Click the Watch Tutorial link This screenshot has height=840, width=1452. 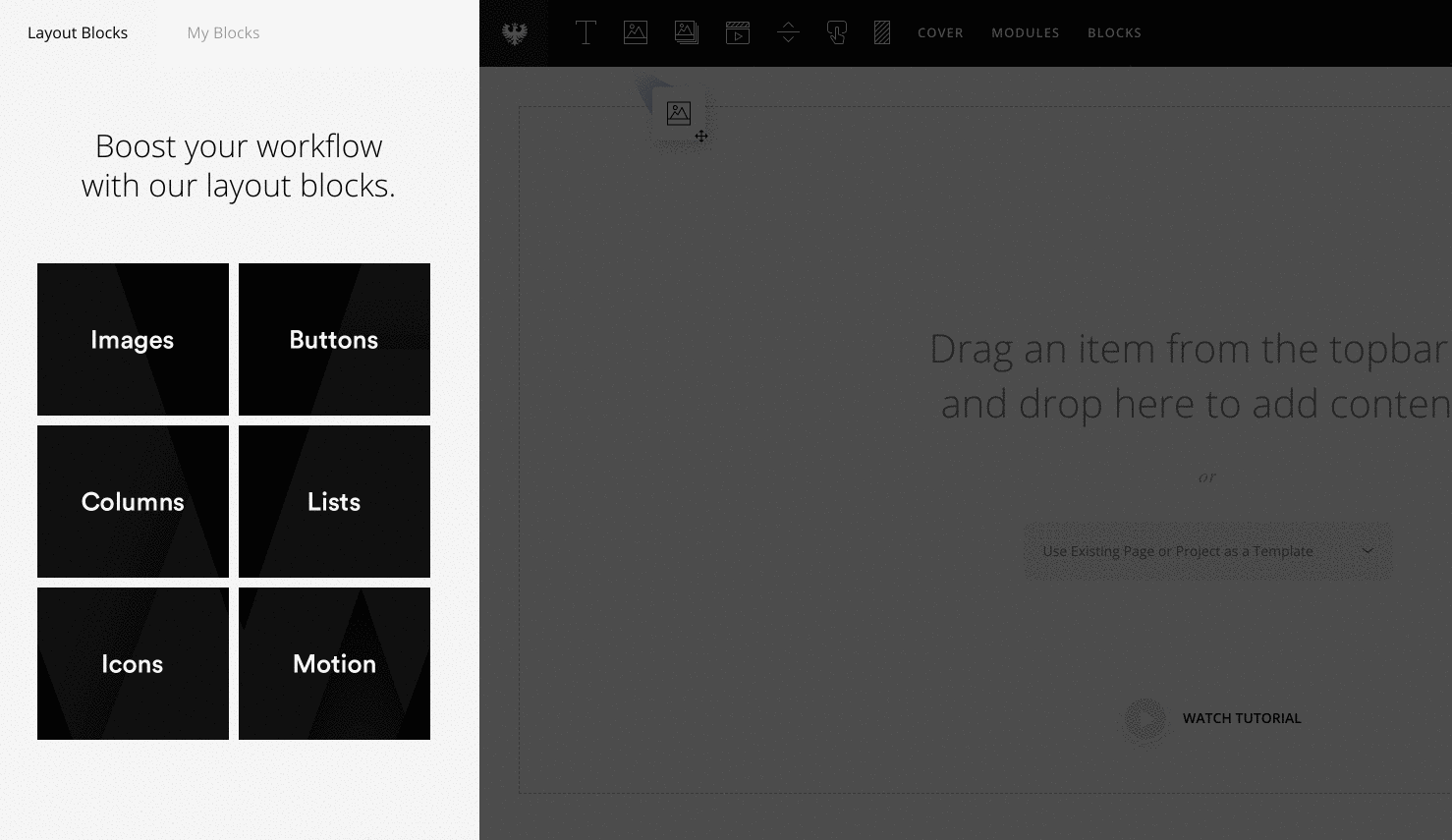coord(1241,718)
